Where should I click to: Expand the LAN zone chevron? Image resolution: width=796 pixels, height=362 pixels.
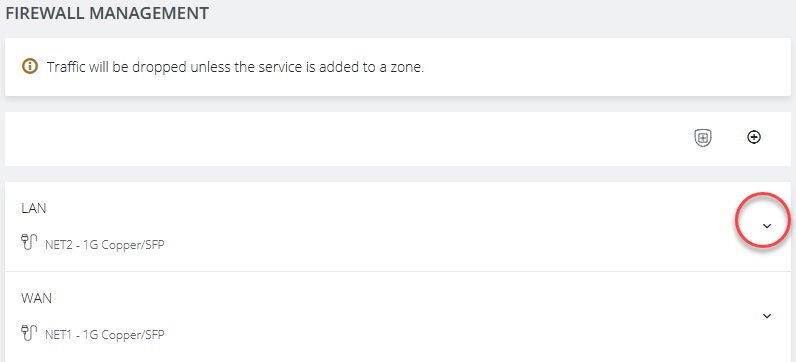click(767, 226)
